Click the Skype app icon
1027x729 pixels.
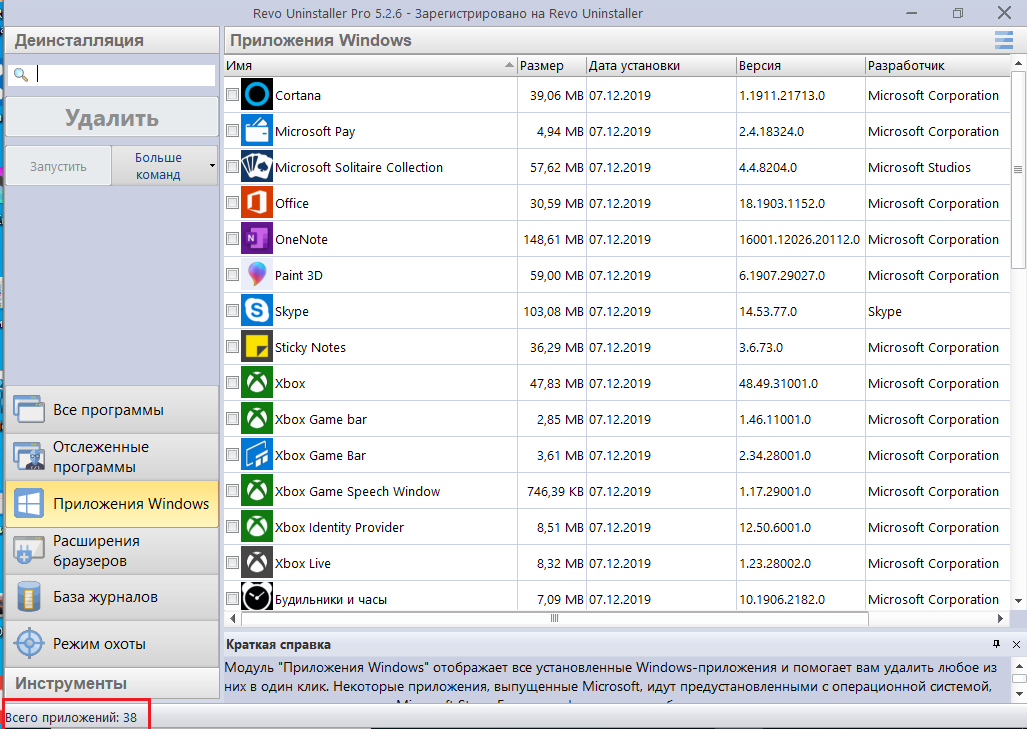click(x=257, y=311)
